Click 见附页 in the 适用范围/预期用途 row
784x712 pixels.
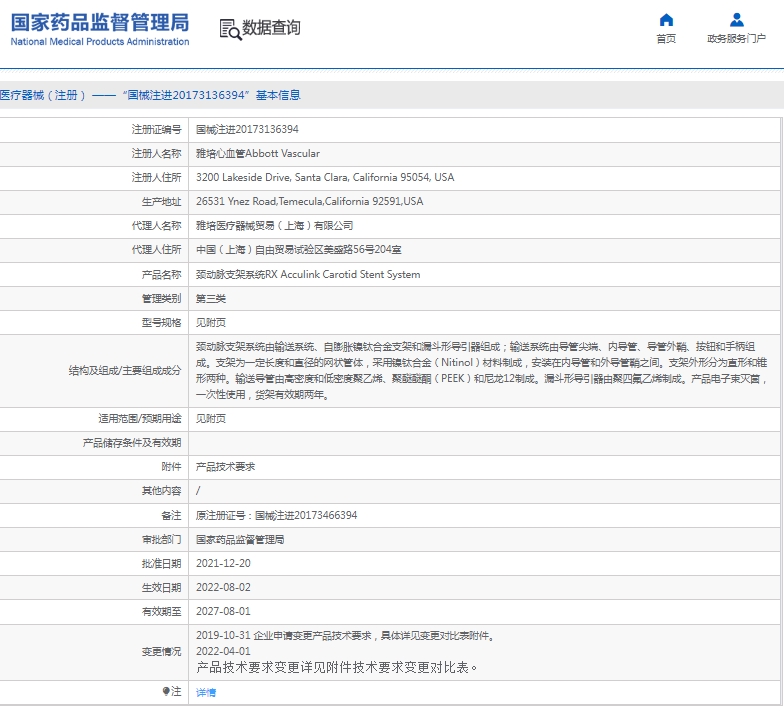210,419
